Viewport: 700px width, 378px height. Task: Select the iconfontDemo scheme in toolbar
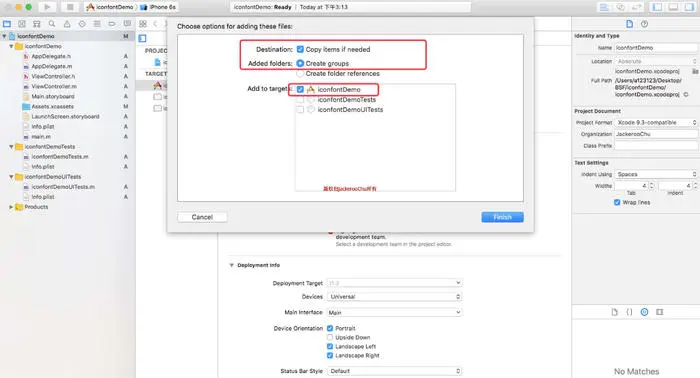tap(110, 7)
